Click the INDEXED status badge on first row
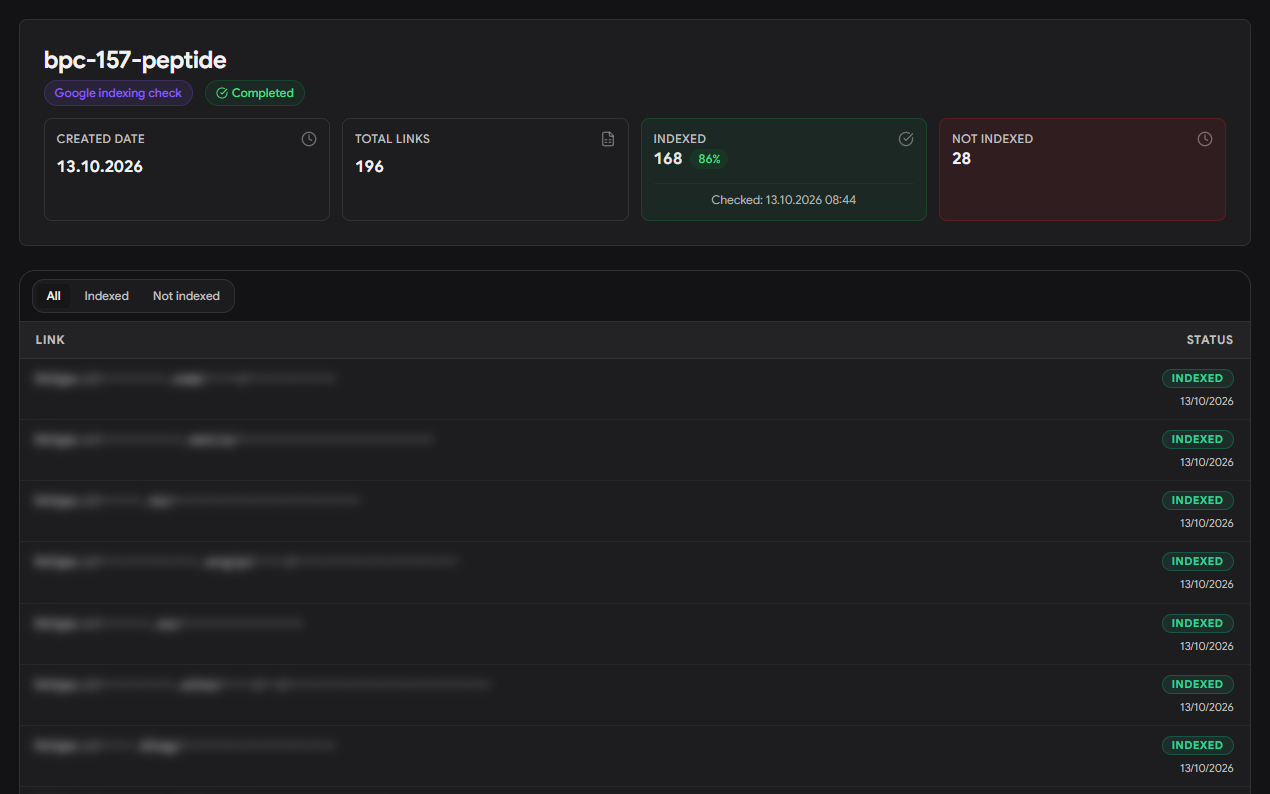Screen dimensions: 1270x794 tap(1197, 379)
